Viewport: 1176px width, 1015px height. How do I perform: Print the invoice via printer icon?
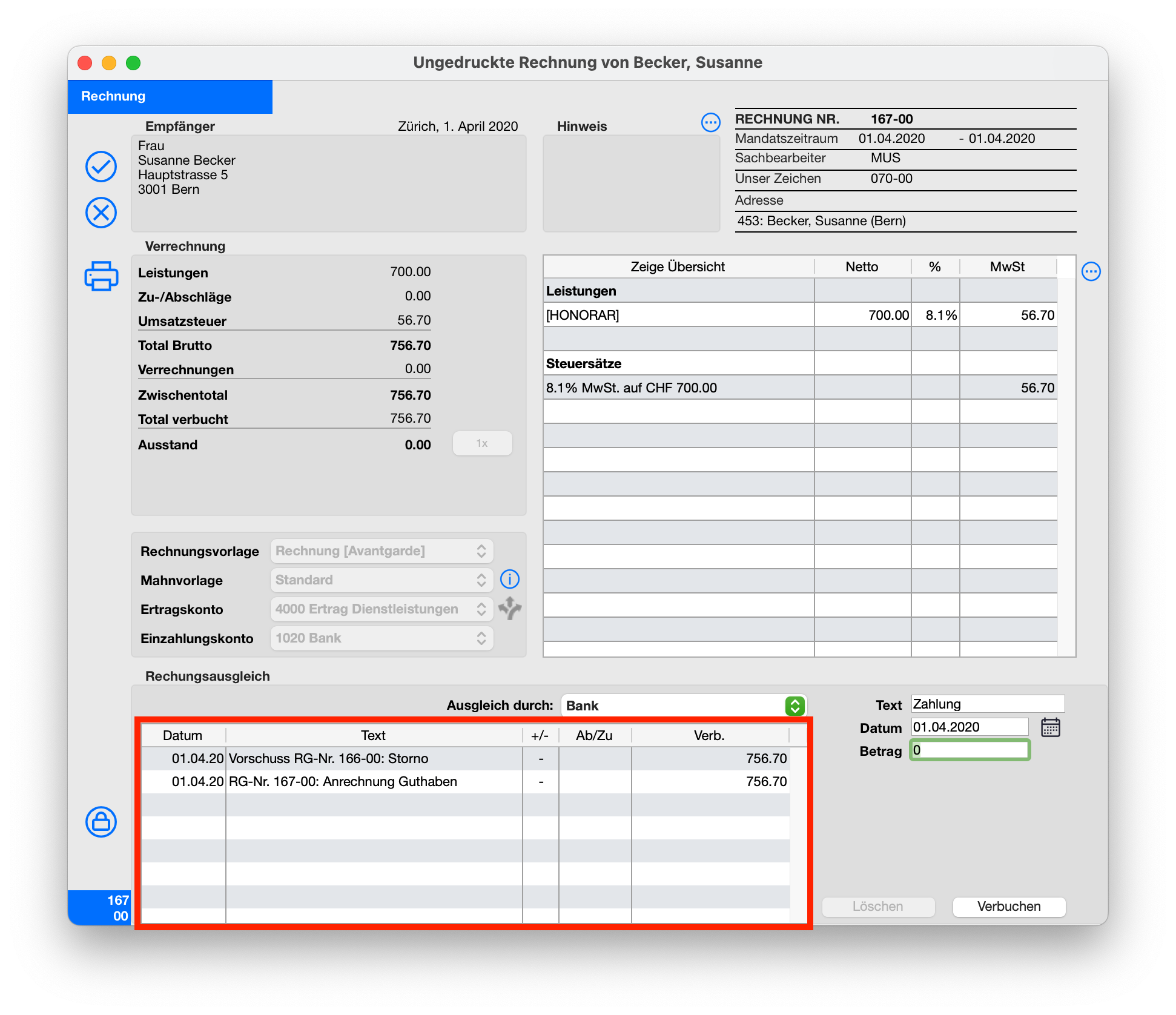(x=101, y=276)
